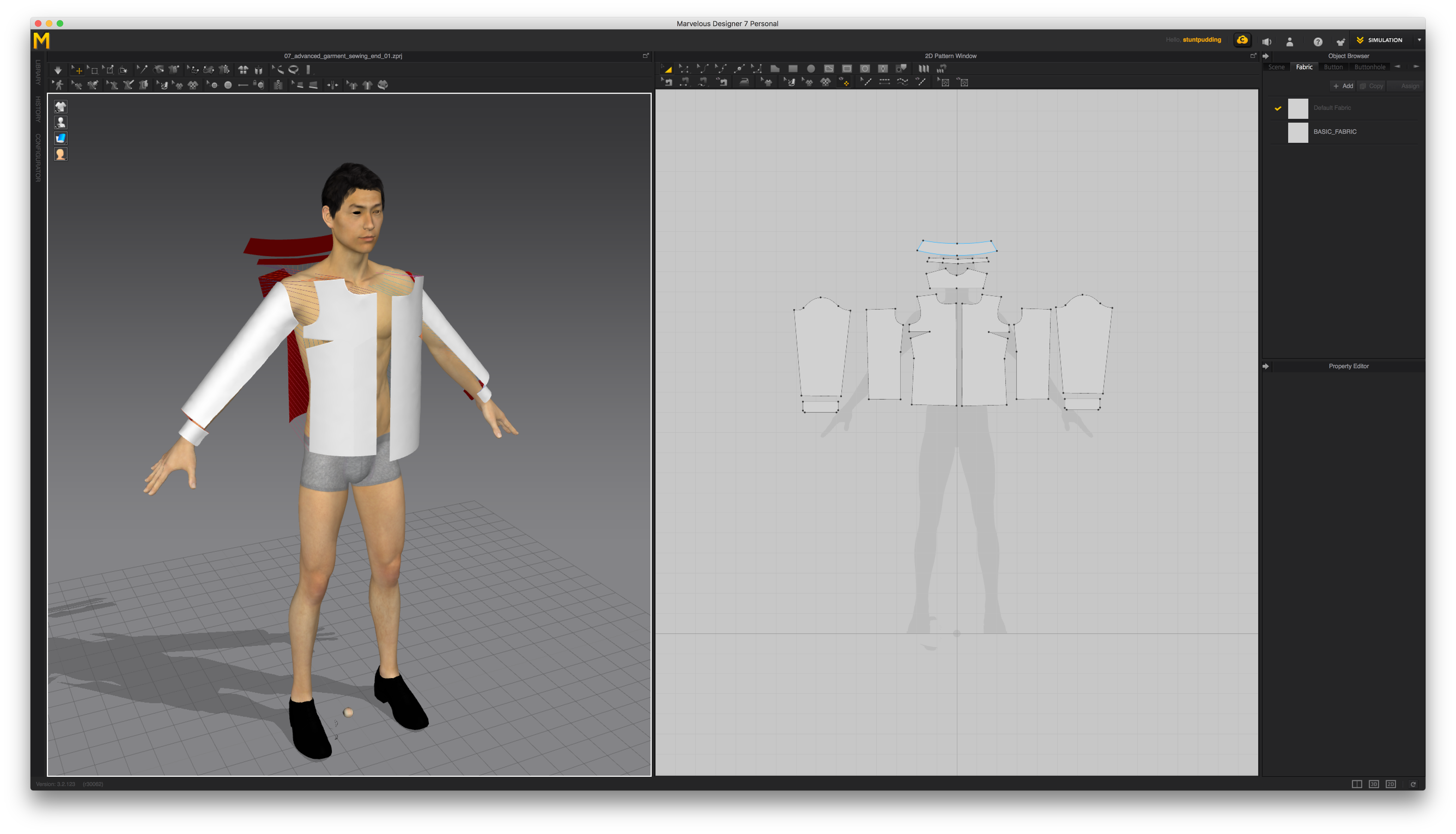Switch to the Buttonhole tab
Screen dimensions: 1456x834
[x=1370, y=67]
